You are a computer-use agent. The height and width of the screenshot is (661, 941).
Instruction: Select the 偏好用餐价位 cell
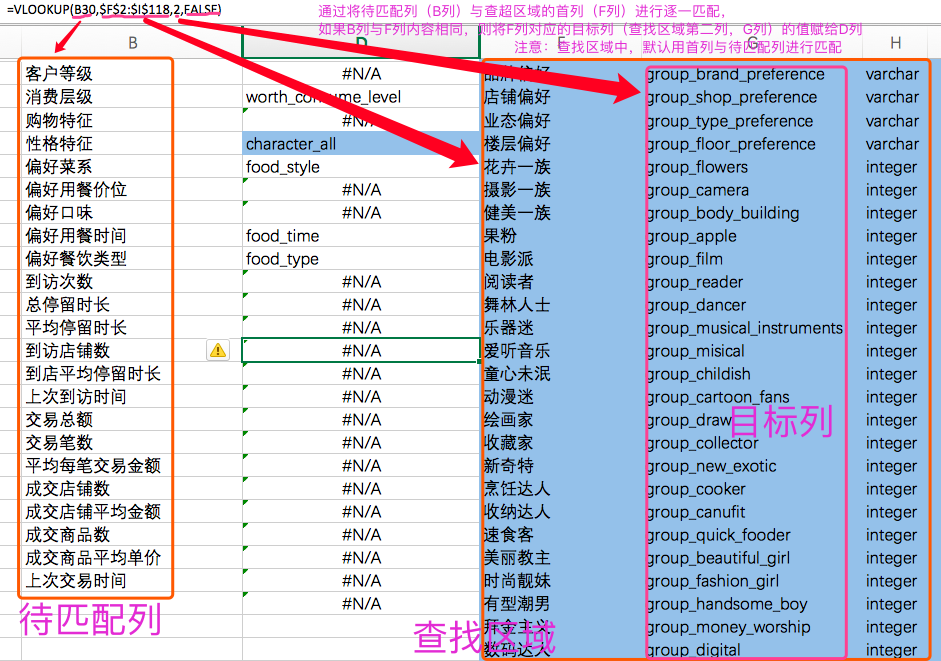132,189
